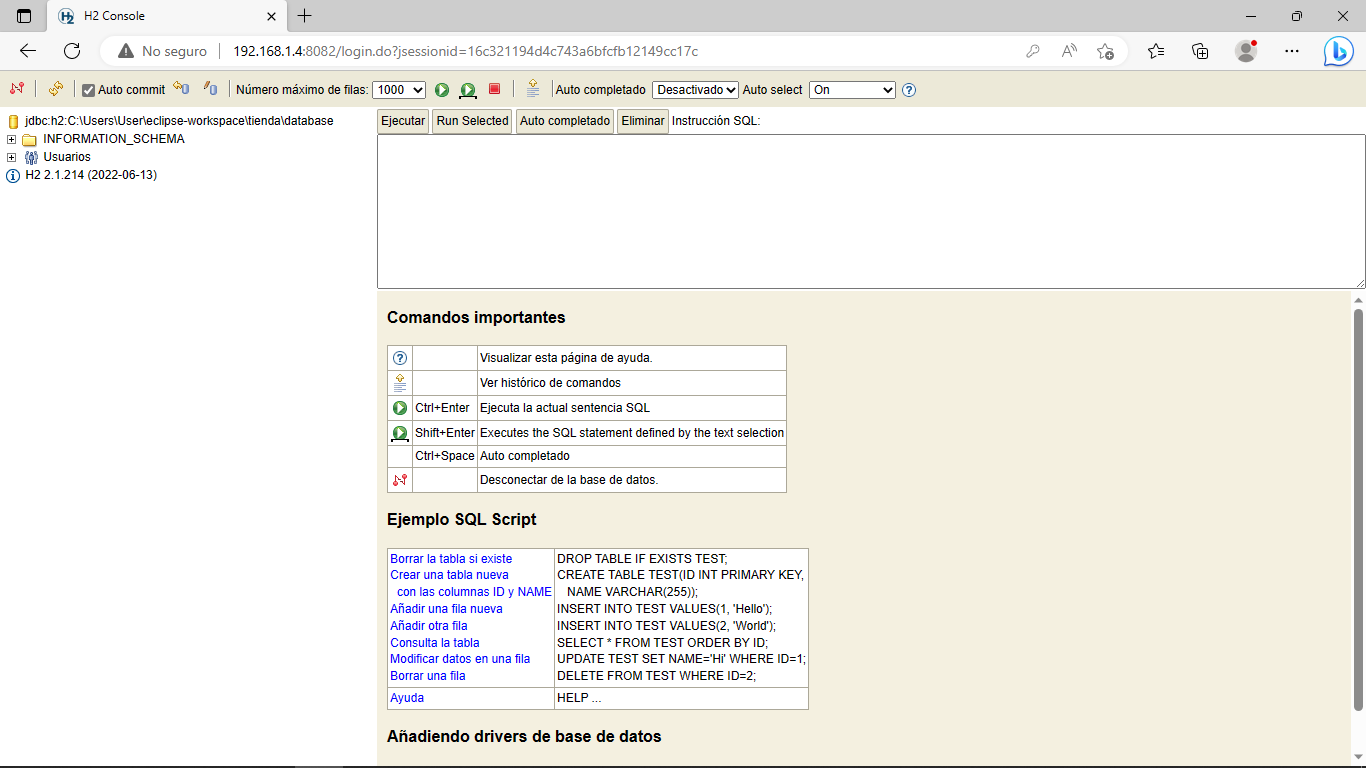Click the green Run icon in toolbar

click(x=442, y=90)
